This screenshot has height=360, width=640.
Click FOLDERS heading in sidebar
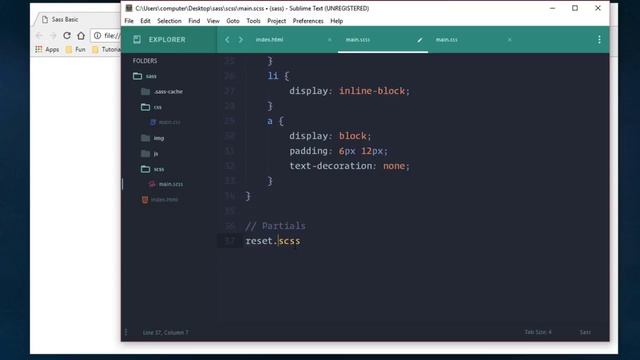coord(145,61)
